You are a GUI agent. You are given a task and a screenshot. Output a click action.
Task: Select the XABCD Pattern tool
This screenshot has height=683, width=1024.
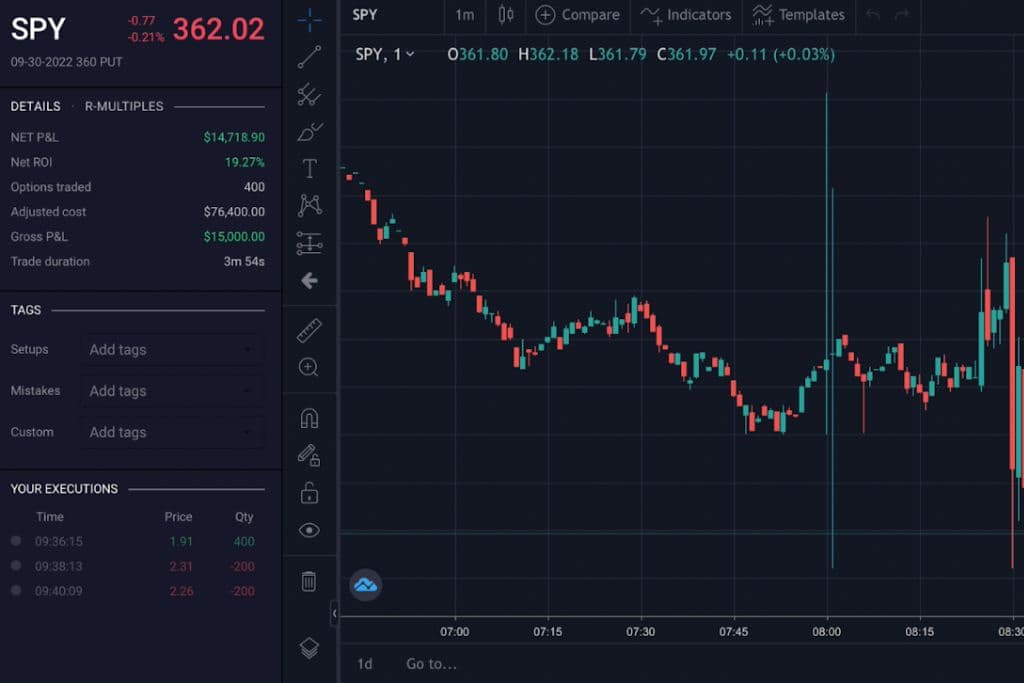(309, 204)
